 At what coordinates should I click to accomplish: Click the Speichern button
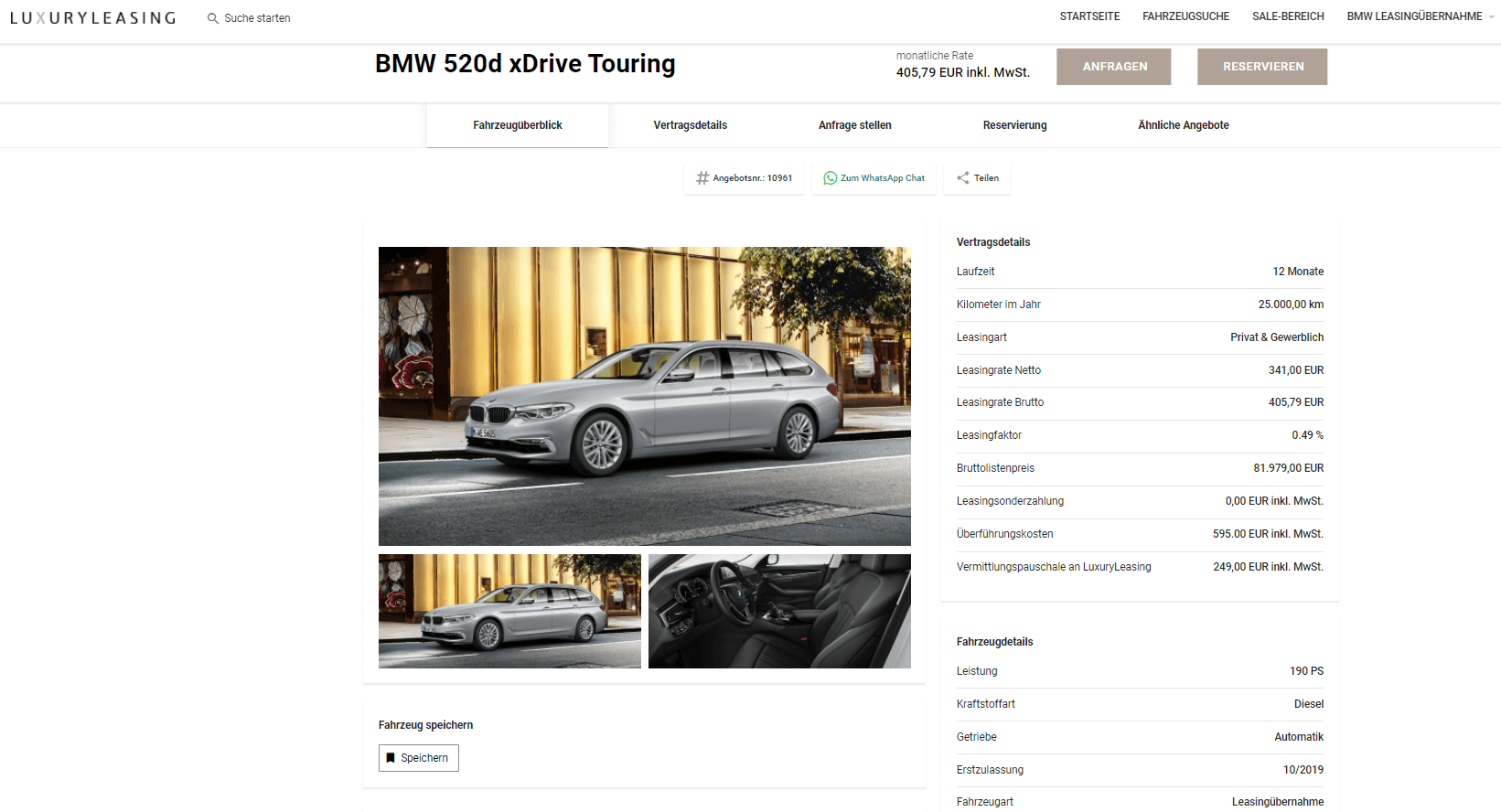point(419,758)
